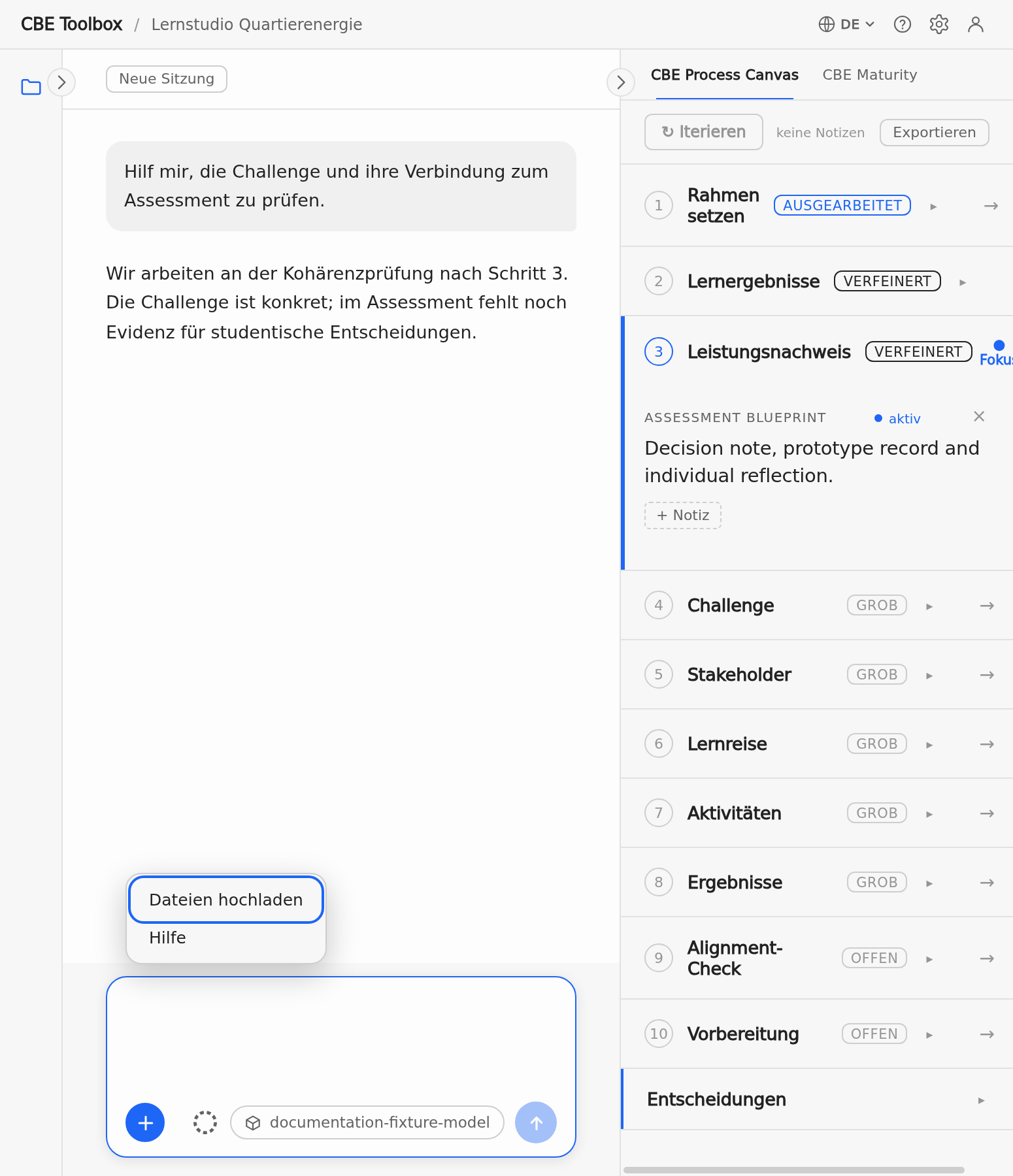Switch to the CBE Maturity tab
The image size is (1013, 1176).
870,75
